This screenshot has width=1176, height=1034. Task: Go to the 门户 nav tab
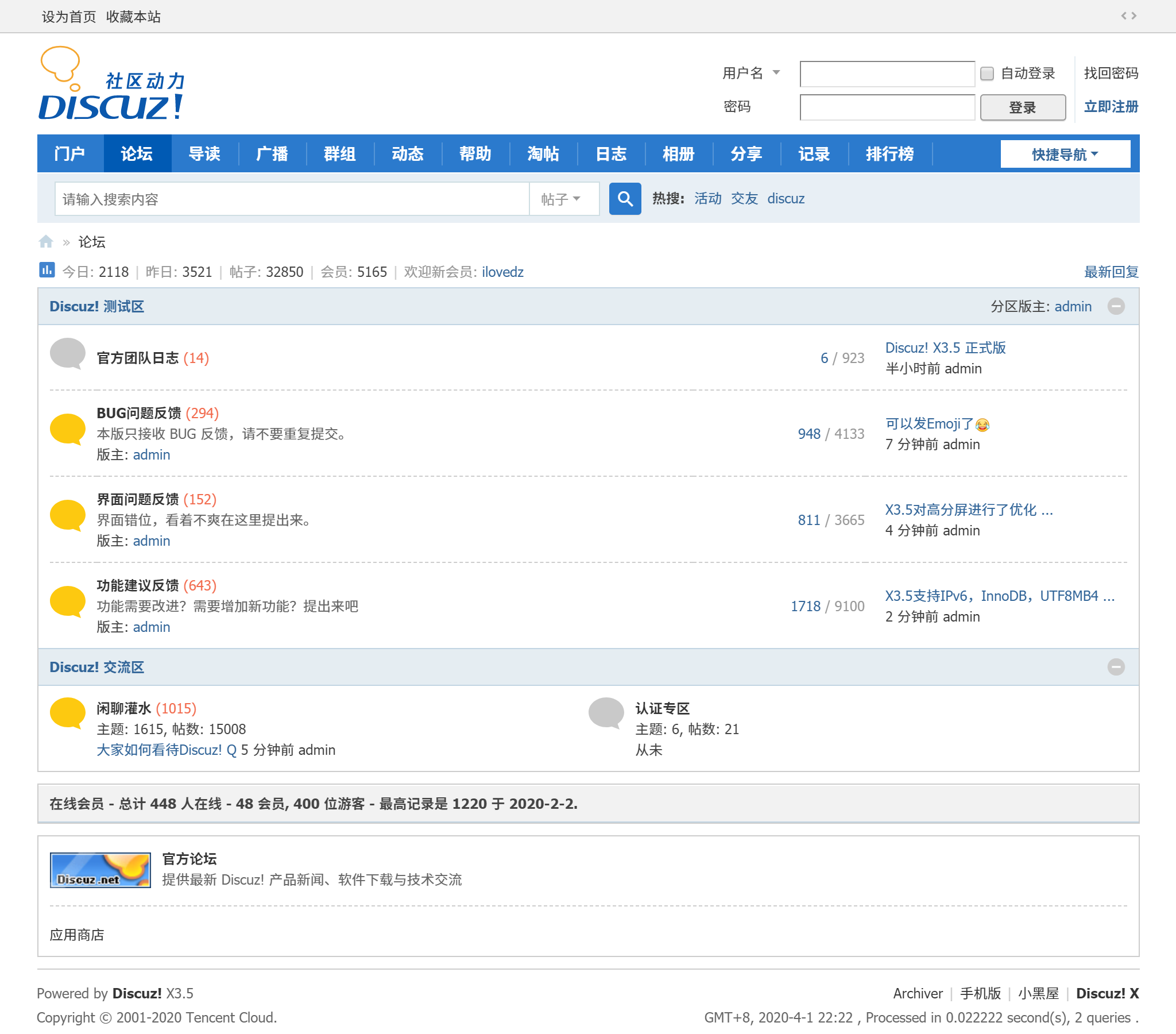coord(69,154)
